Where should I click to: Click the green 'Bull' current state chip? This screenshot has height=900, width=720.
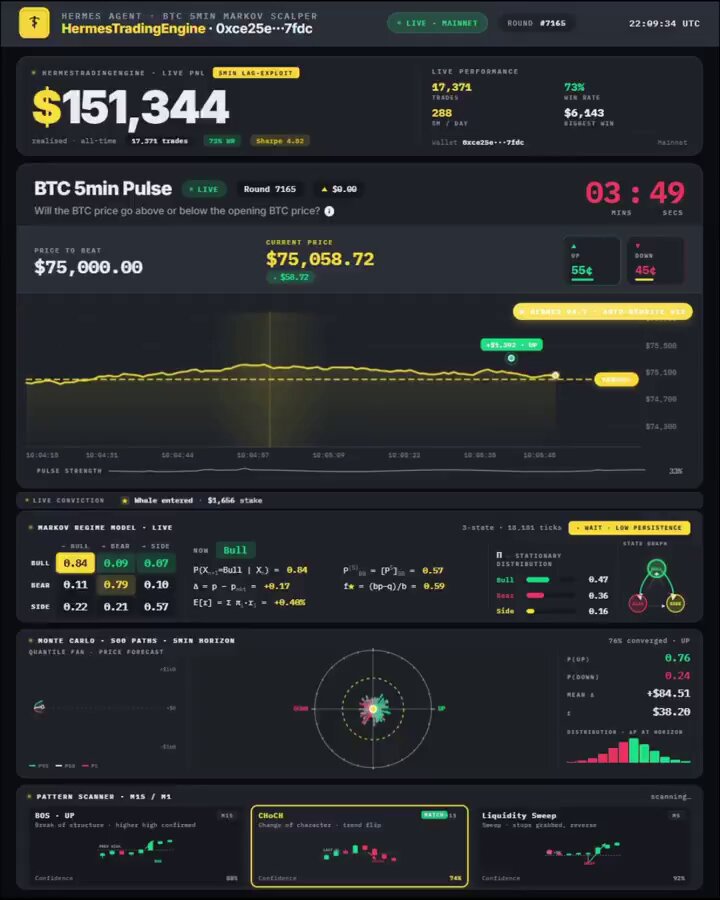point(235,550)
